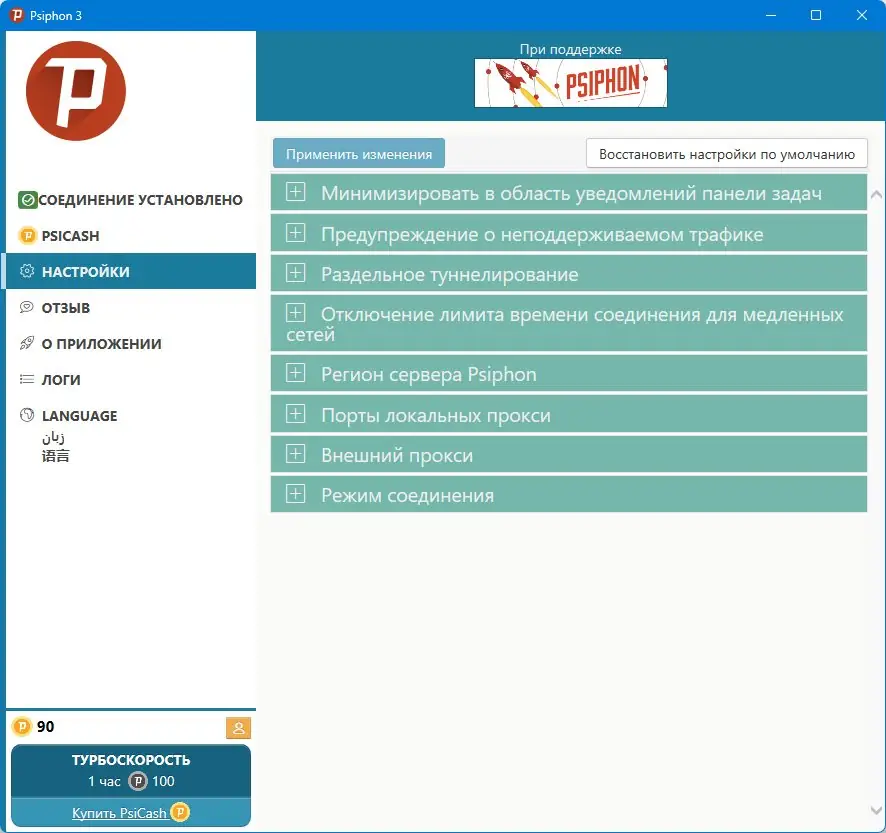
Task: Click Восстановить настройки по умолчанию button
Action: click(x=727, y=154)
